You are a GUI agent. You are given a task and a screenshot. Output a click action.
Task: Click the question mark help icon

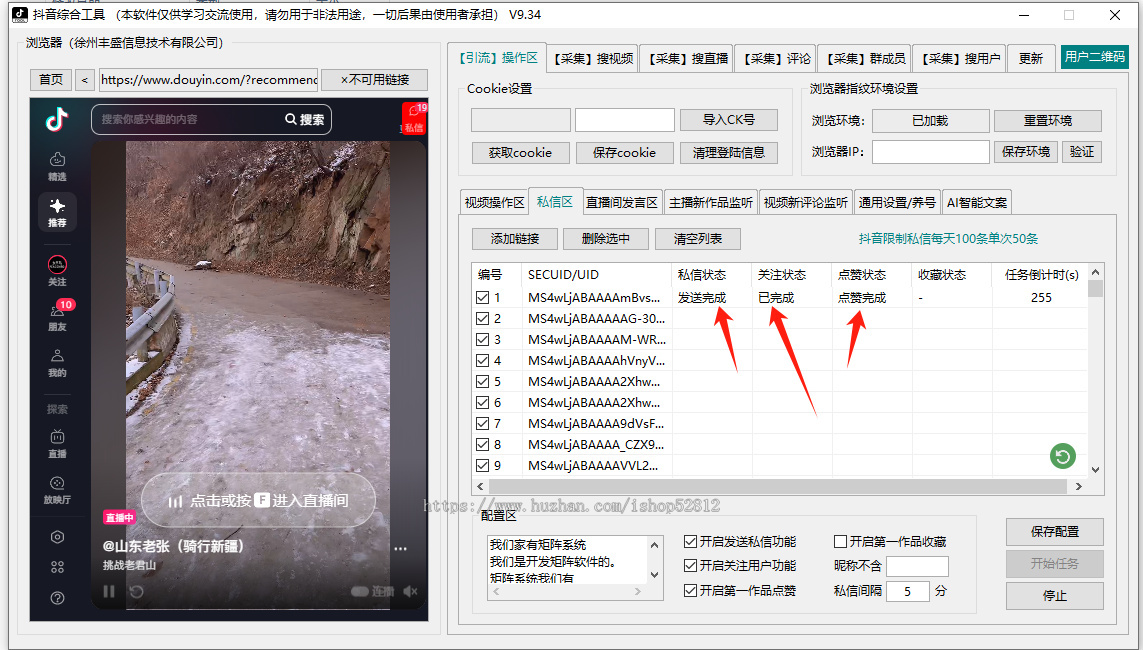tap(58, 598)
